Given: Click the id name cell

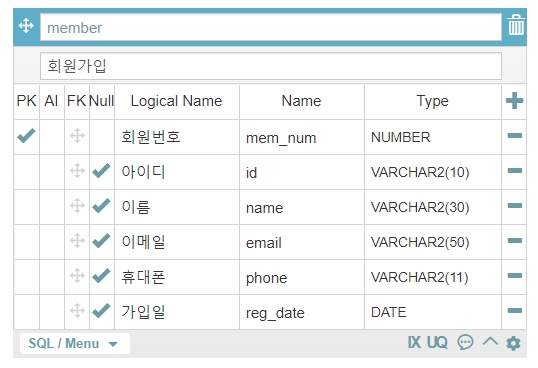Looking at the screenshot, I should [x=302, y=172].
